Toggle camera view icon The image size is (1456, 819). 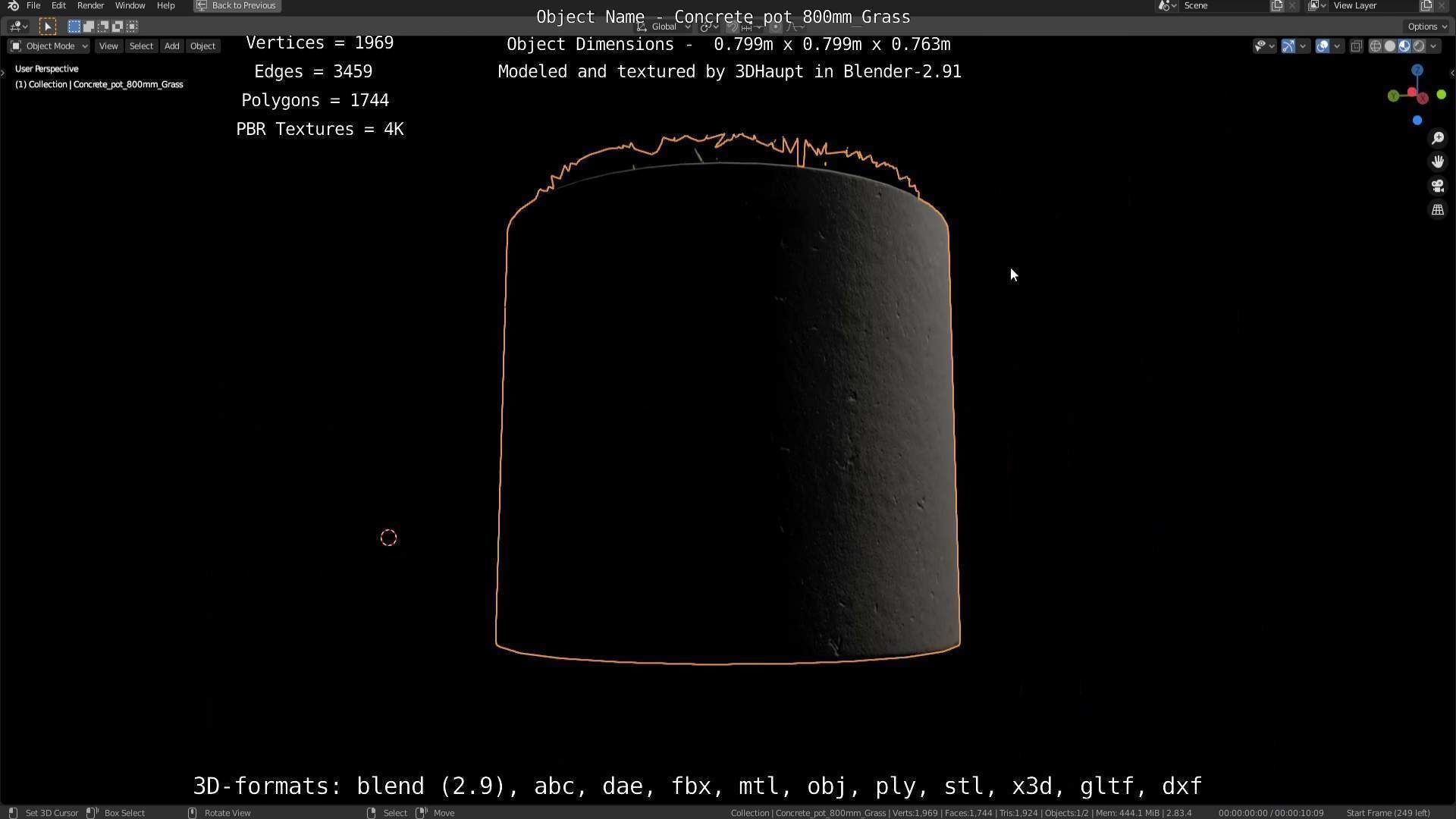click(x=1437, y=186)
